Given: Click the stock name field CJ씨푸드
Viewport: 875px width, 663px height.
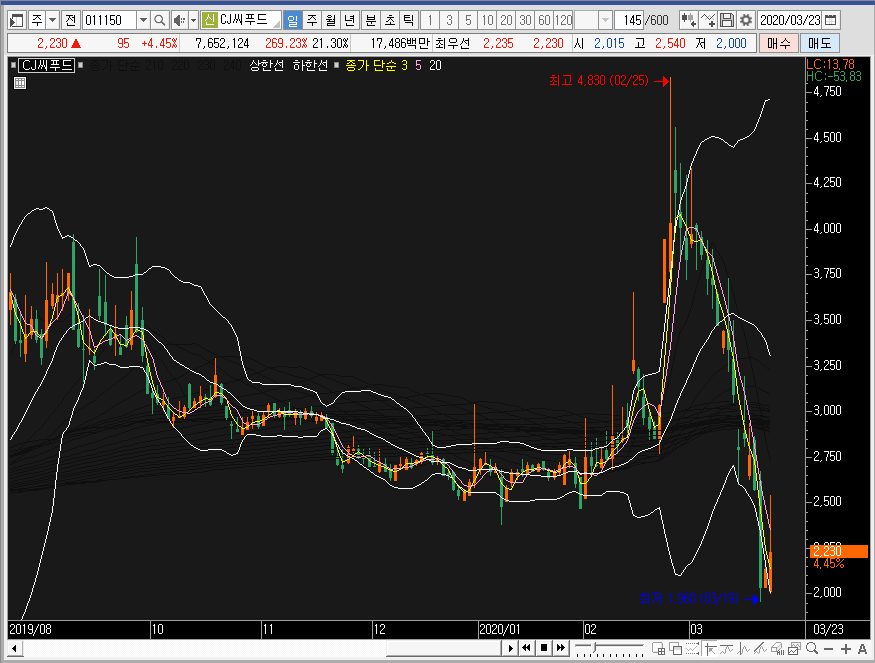Looking at the screenshot, I should click(249, 21).
